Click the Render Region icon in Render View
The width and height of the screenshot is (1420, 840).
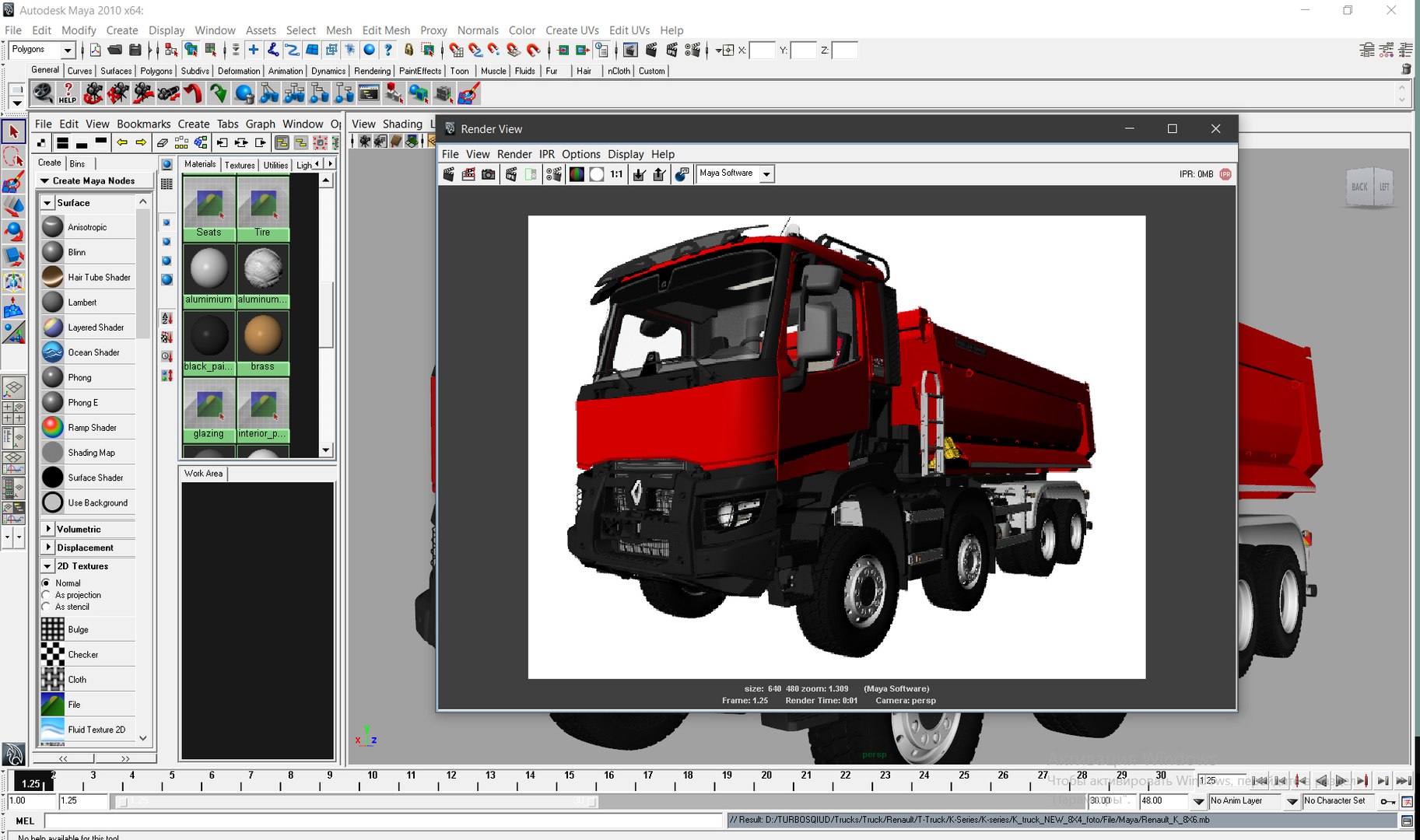(x=468, y=174)
